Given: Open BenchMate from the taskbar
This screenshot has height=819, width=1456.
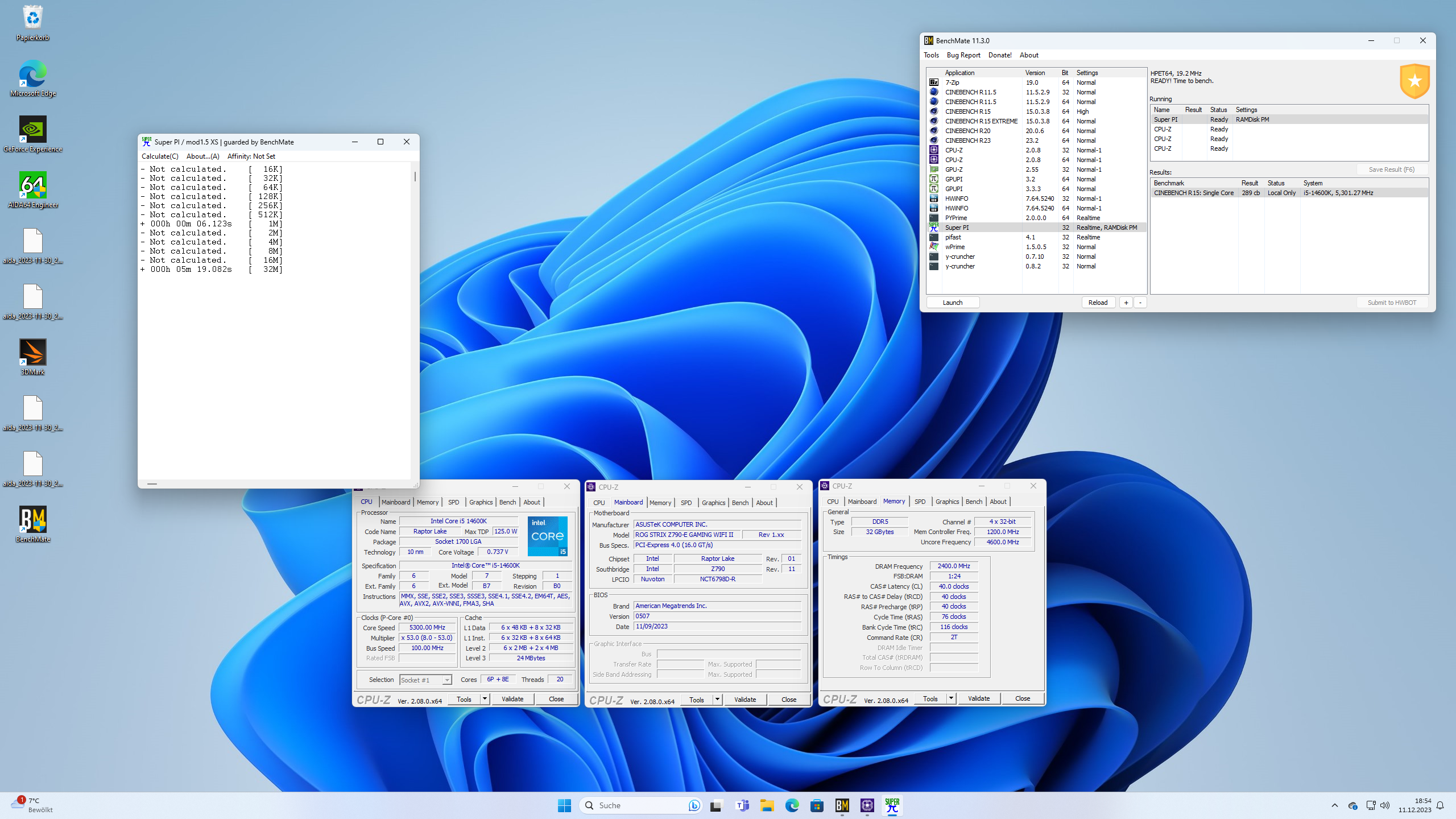Looking at the screenshot, I should [x=843, y=805].
